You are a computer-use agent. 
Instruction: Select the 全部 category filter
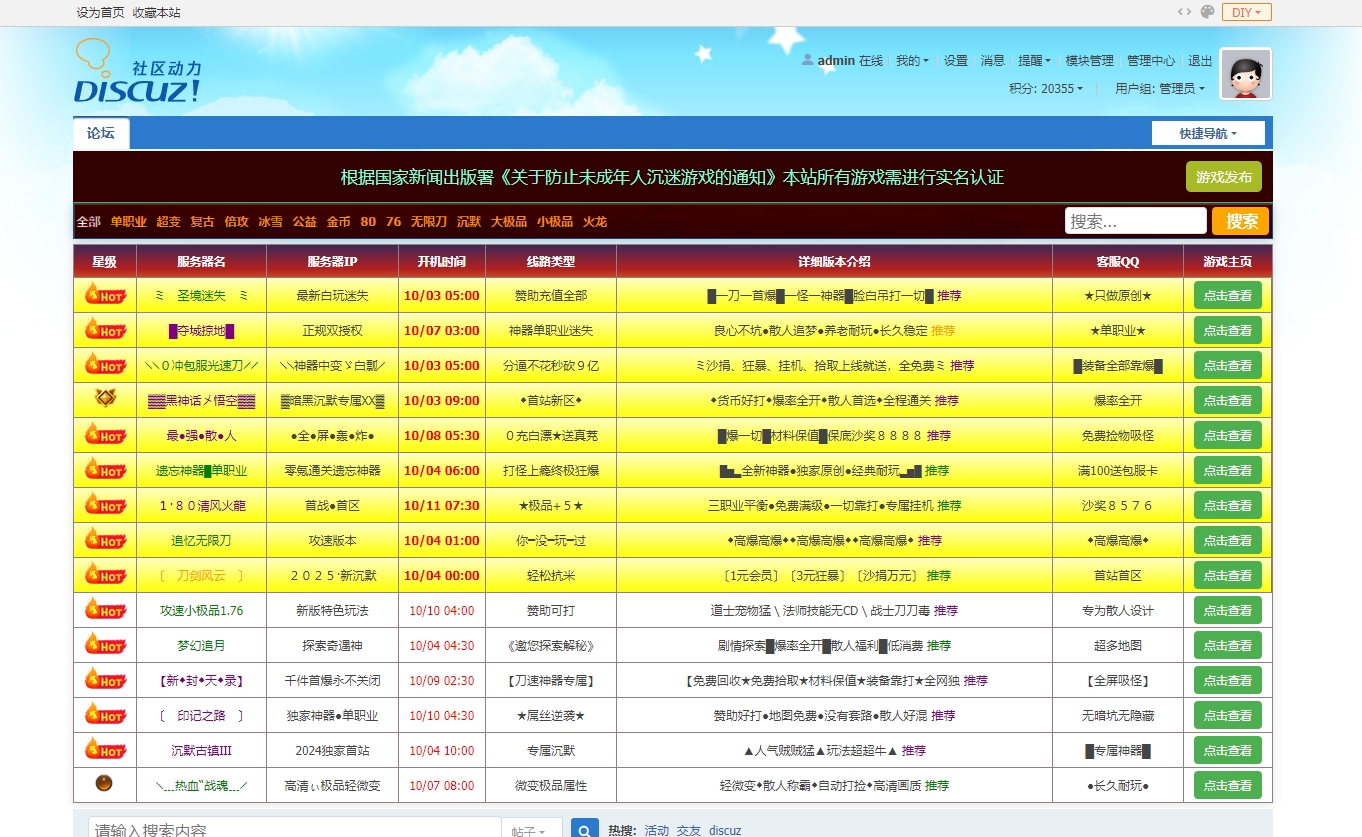pos(89,221)
